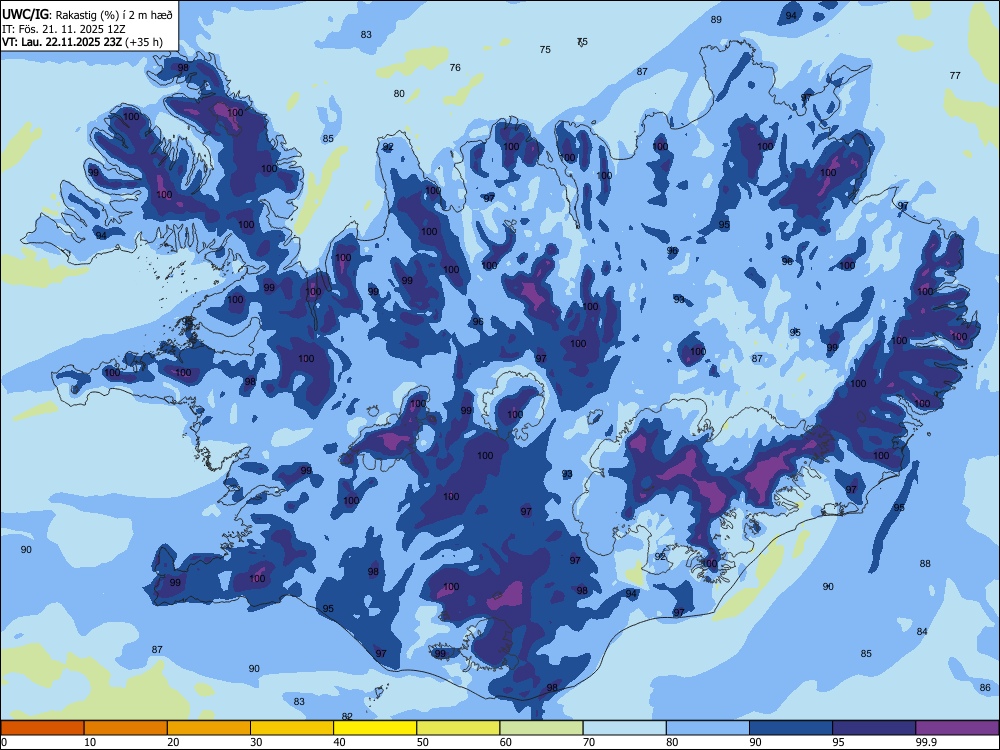Pick the pale green 60–70 legend swatch
Viewport: 1000px width, 750px height.
pyautogui.click(x=541, y=728)
